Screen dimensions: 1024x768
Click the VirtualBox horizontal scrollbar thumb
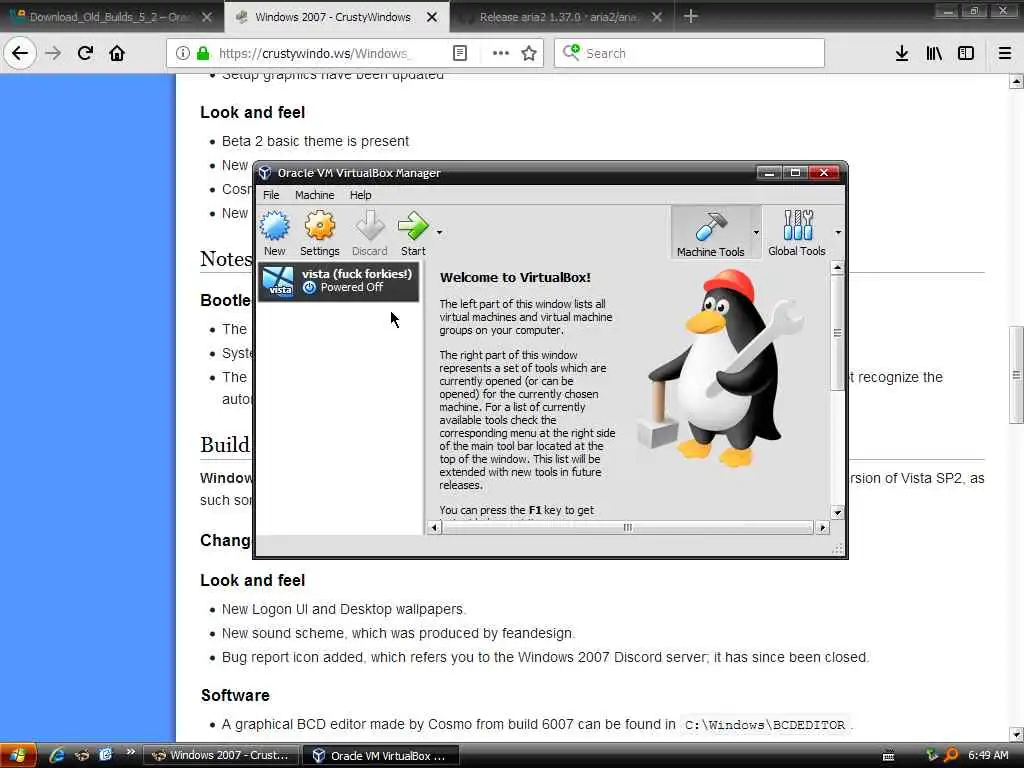point(628,527)
